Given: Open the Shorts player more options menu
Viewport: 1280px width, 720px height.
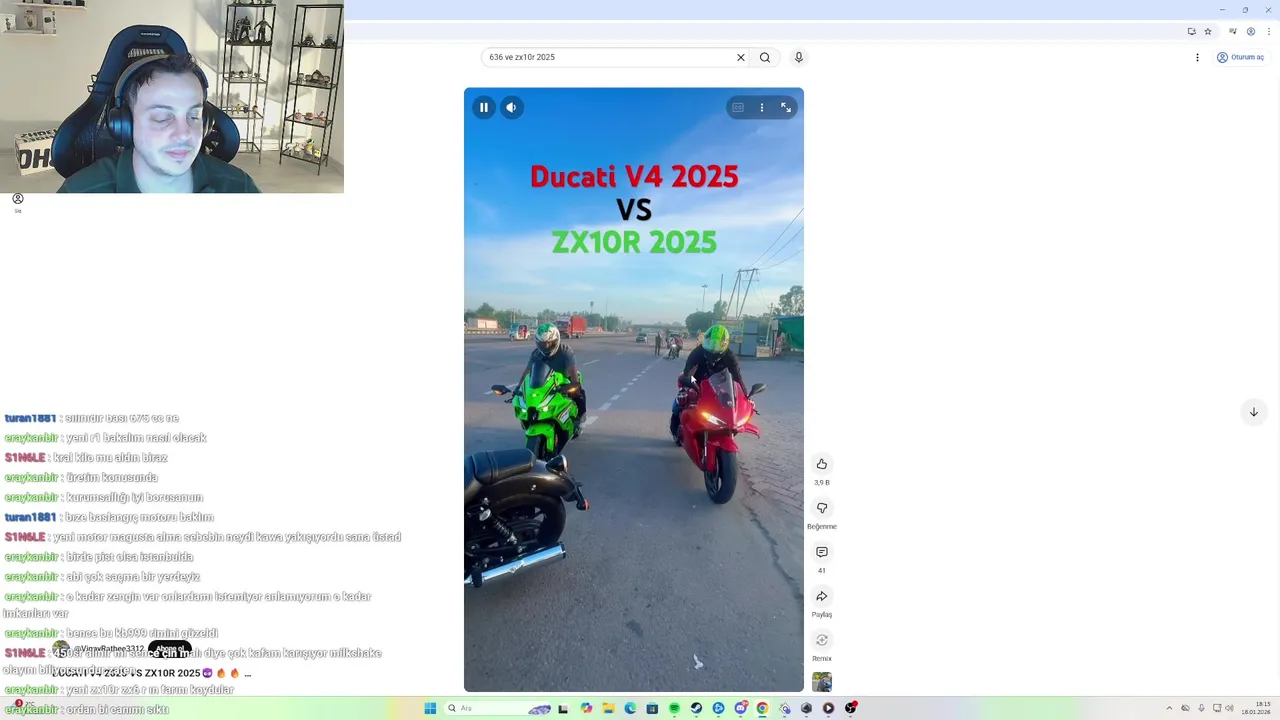Looking at the screenshot, I should click(762, 107).
